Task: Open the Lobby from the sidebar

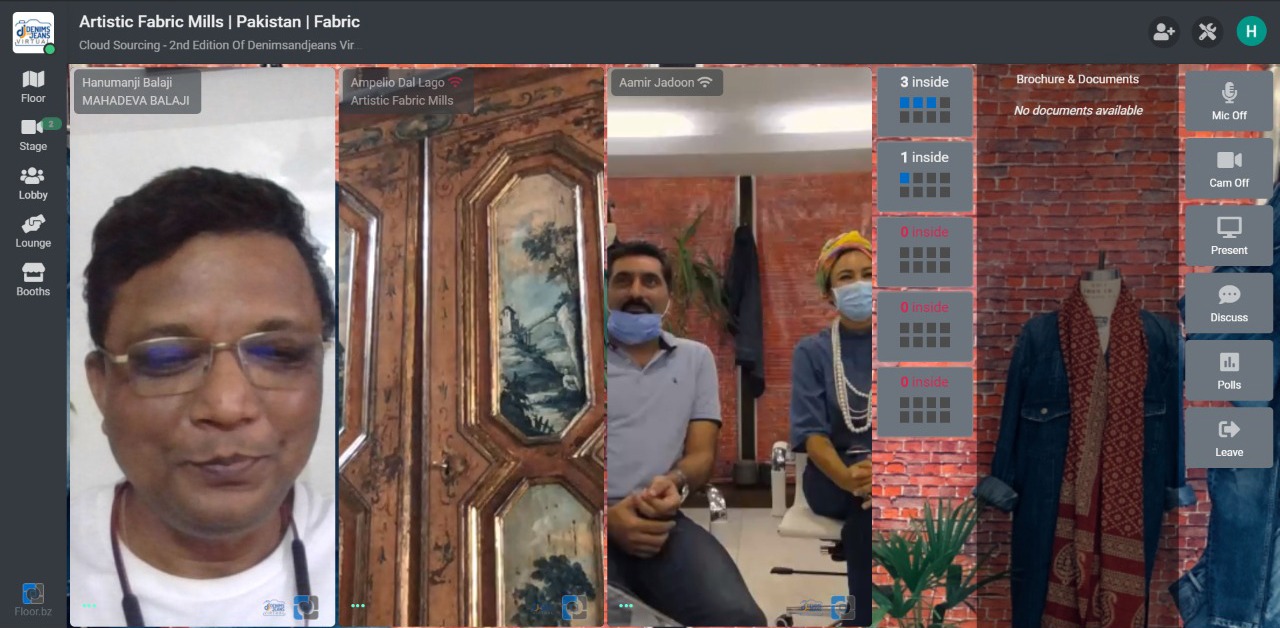Action: click(x=33, y=184)
